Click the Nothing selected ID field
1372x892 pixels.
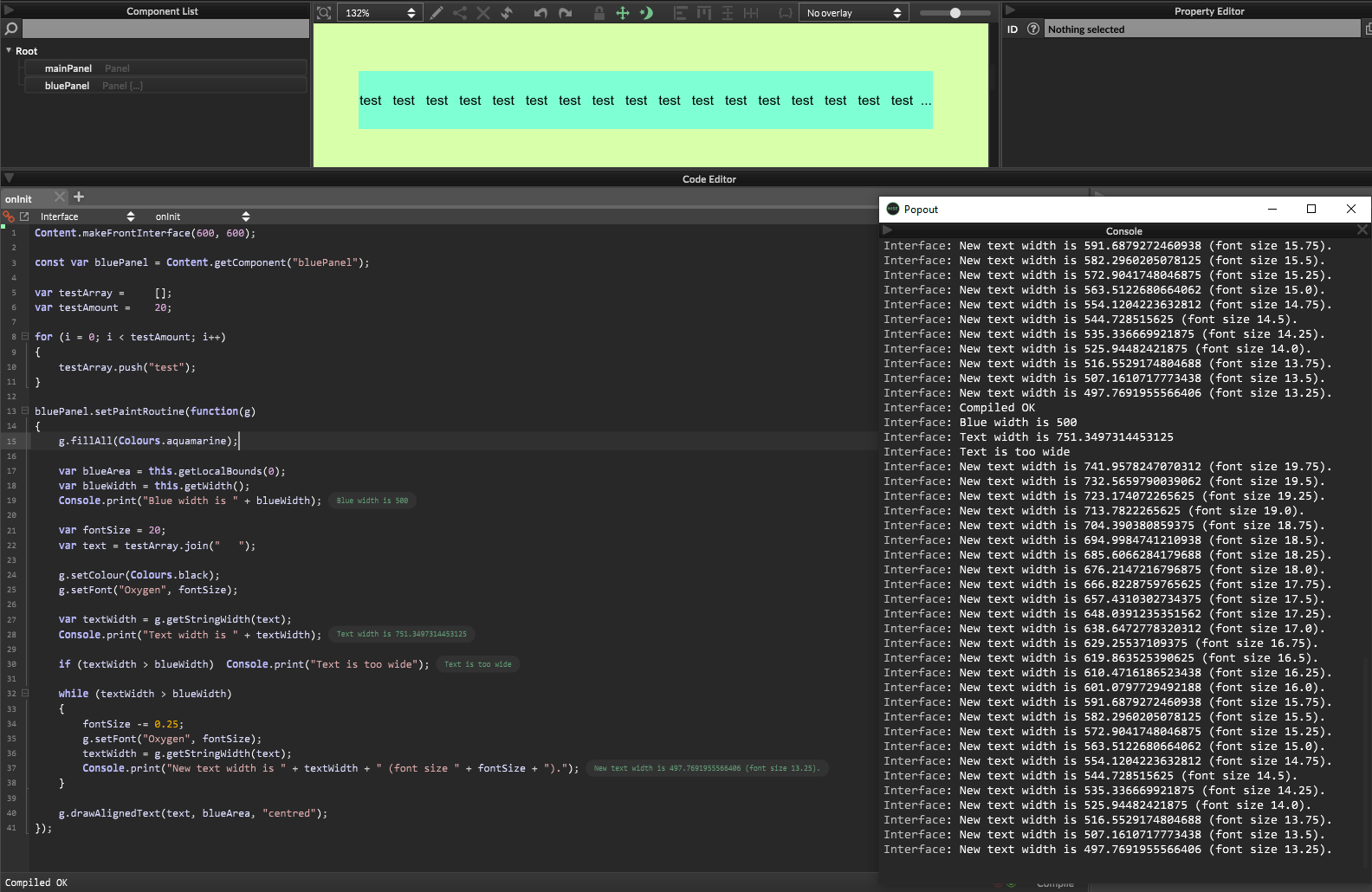pos(1202,29)
